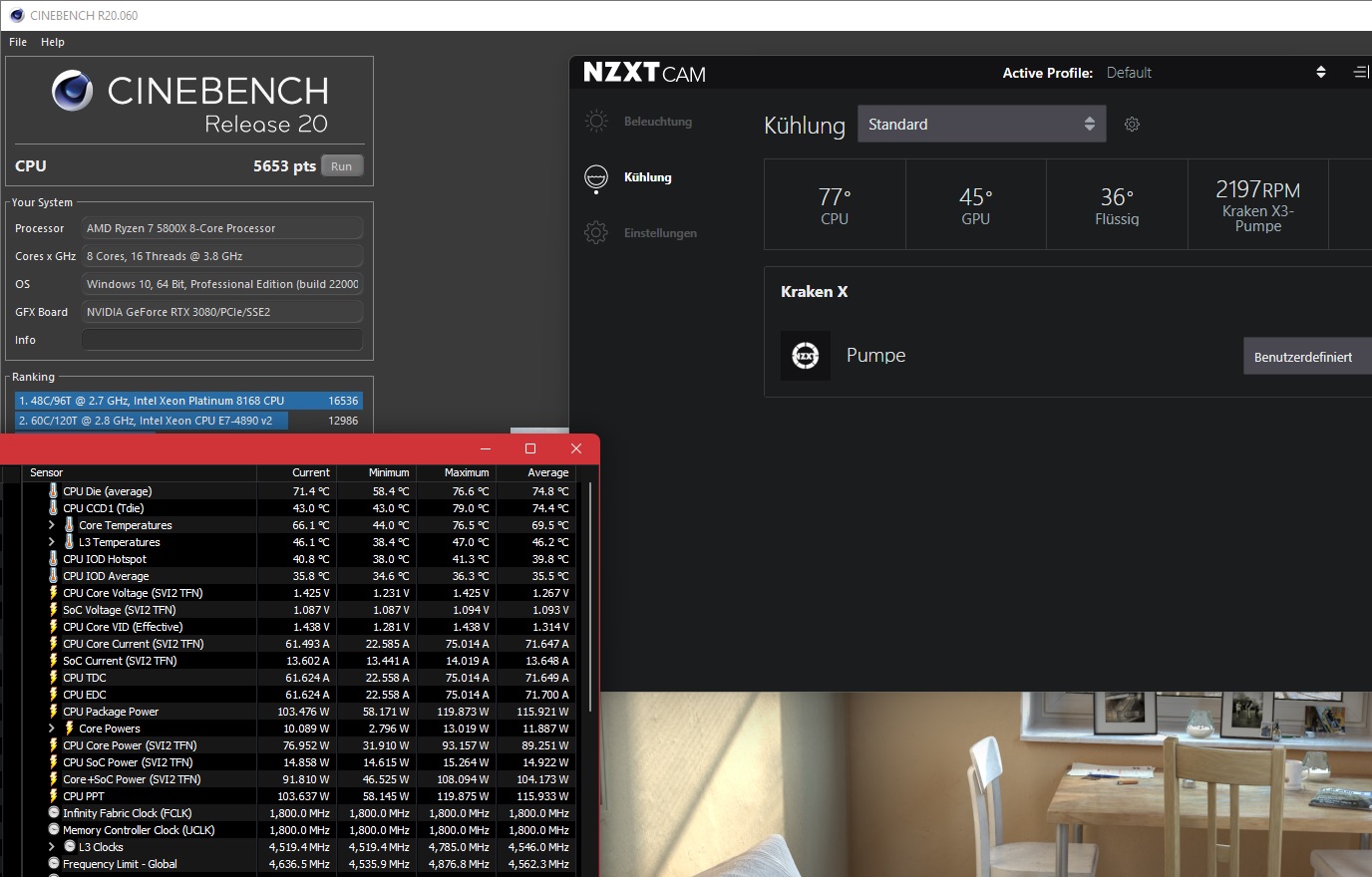1372x877 pixels.
Task: Expand Core Temperatures row in HWiNFO
Action: (52, 525)
